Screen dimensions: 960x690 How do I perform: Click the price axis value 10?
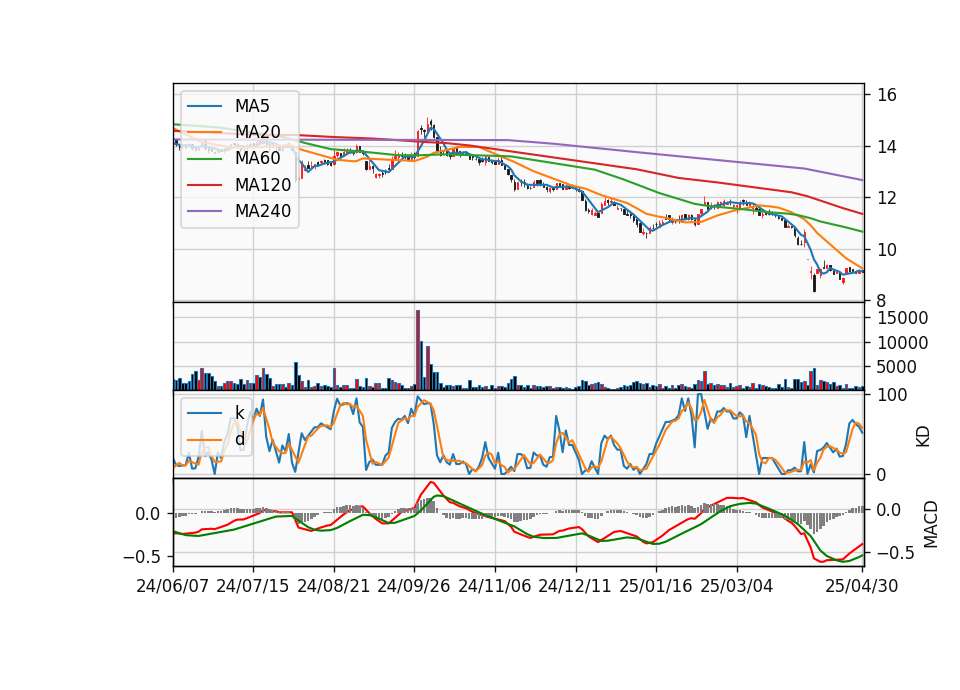[x=887, y=250]
